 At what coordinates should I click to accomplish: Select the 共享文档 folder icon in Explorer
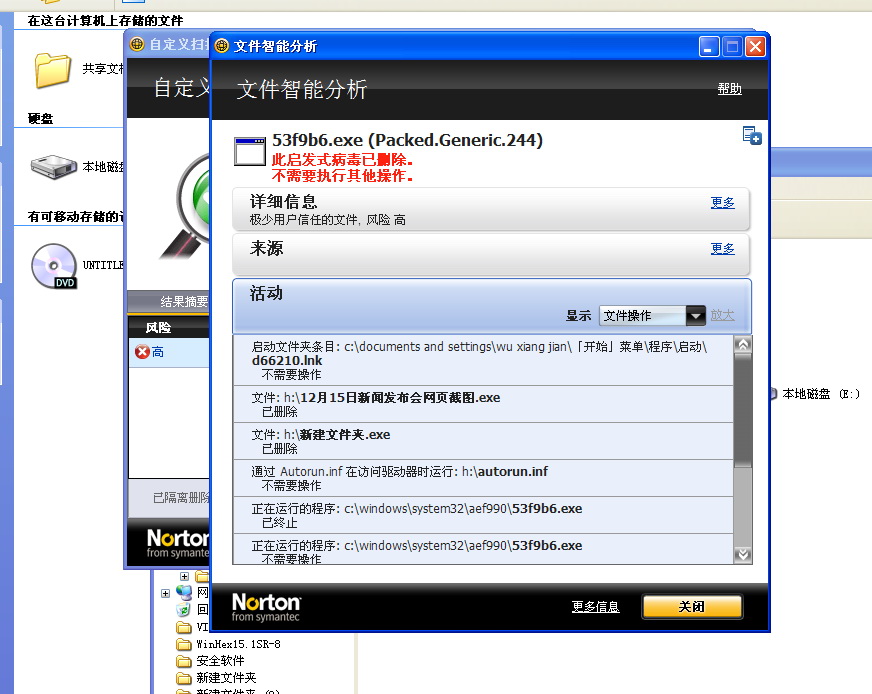(53, 70)
